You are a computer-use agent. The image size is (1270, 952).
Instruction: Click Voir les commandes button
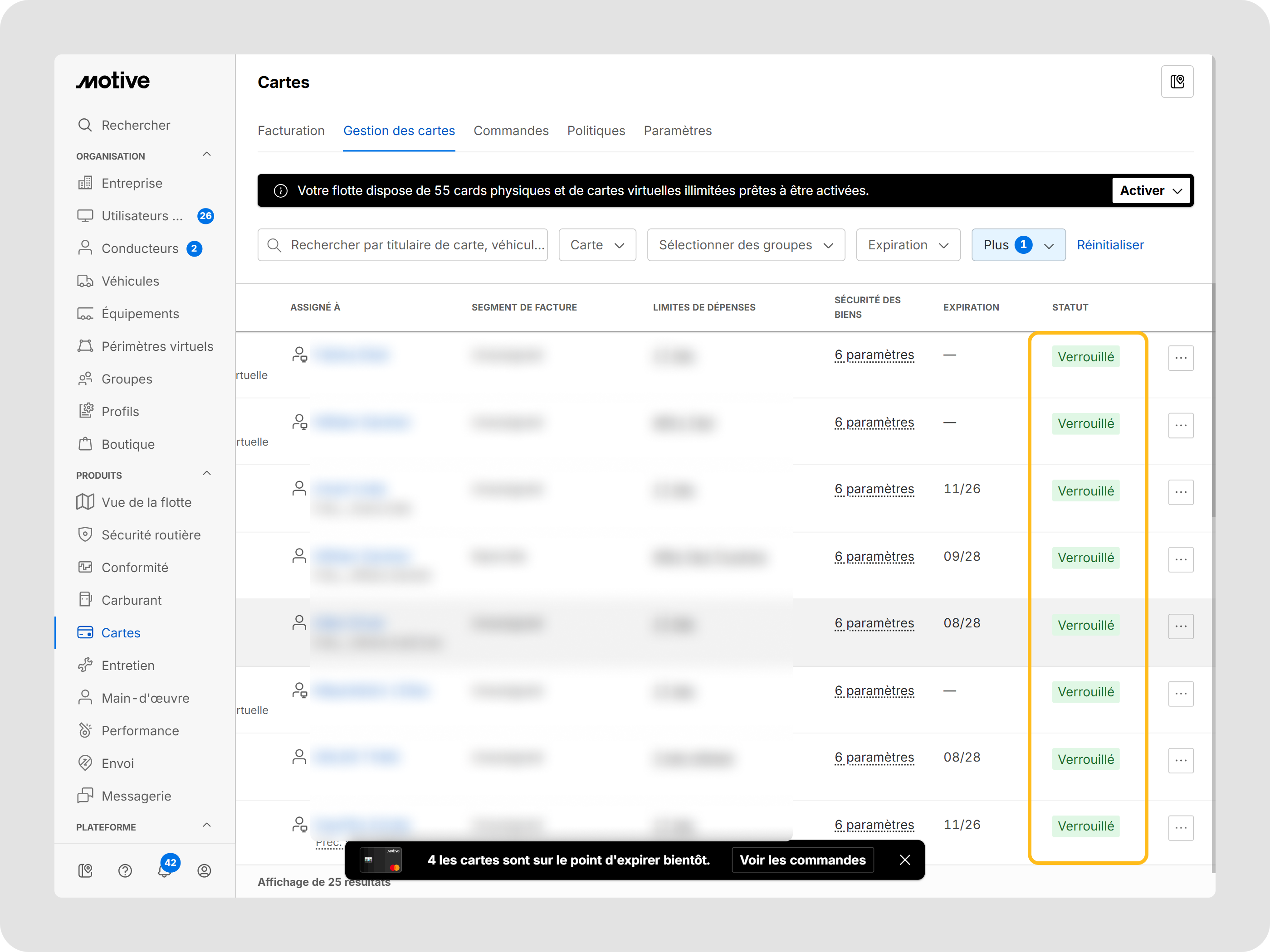coord(803,861)
